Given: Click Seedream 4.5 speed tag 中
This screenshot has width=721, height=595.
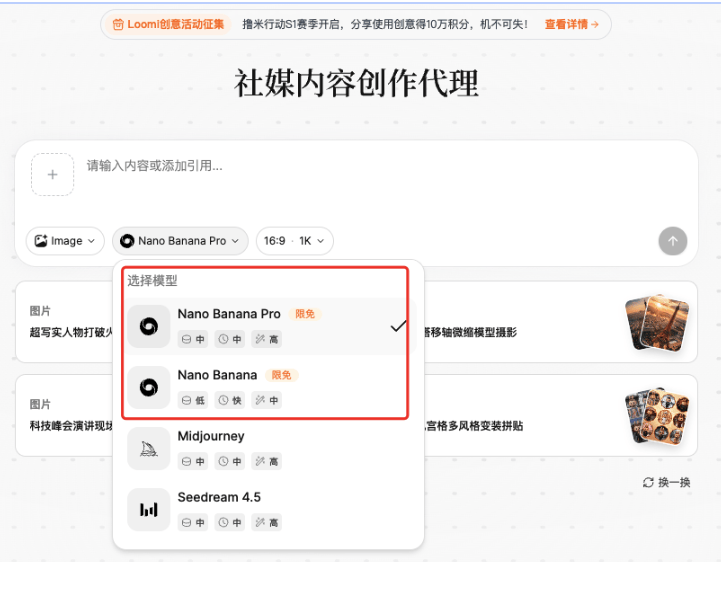Looking at the screenshot, I should [229, 523].
